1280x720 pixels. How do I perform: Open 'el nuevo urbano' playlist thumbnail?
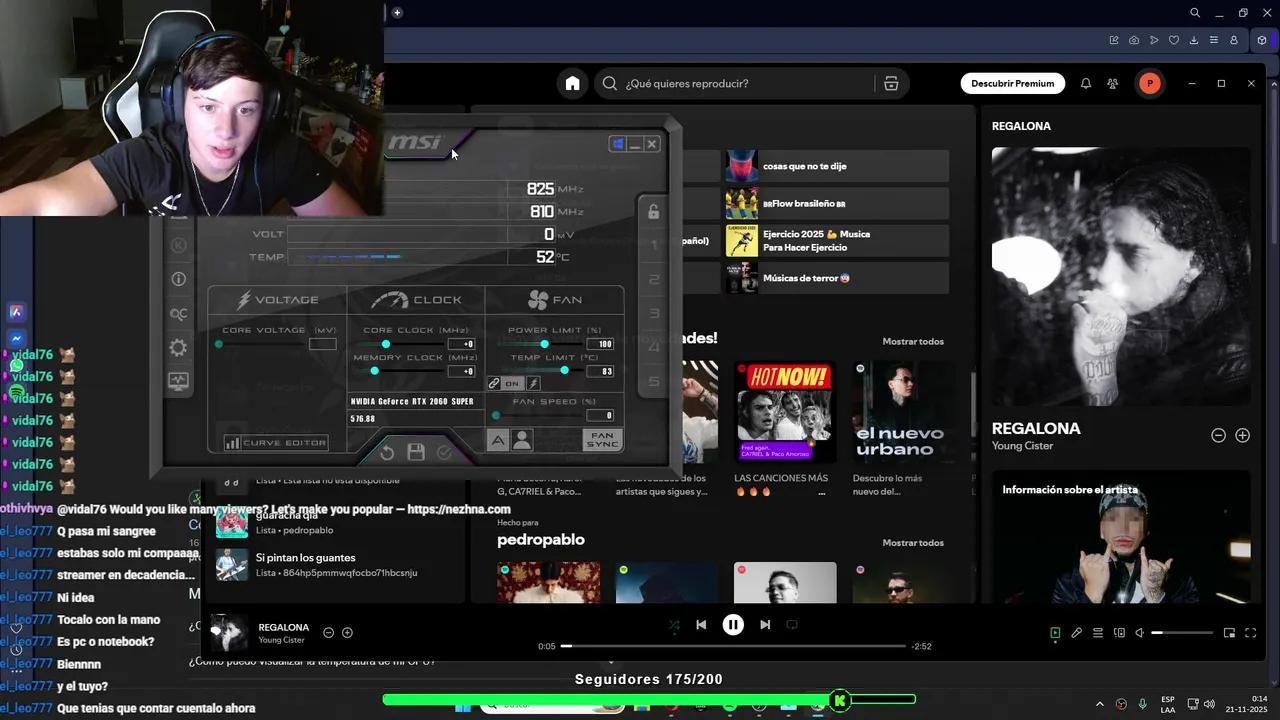902,411
